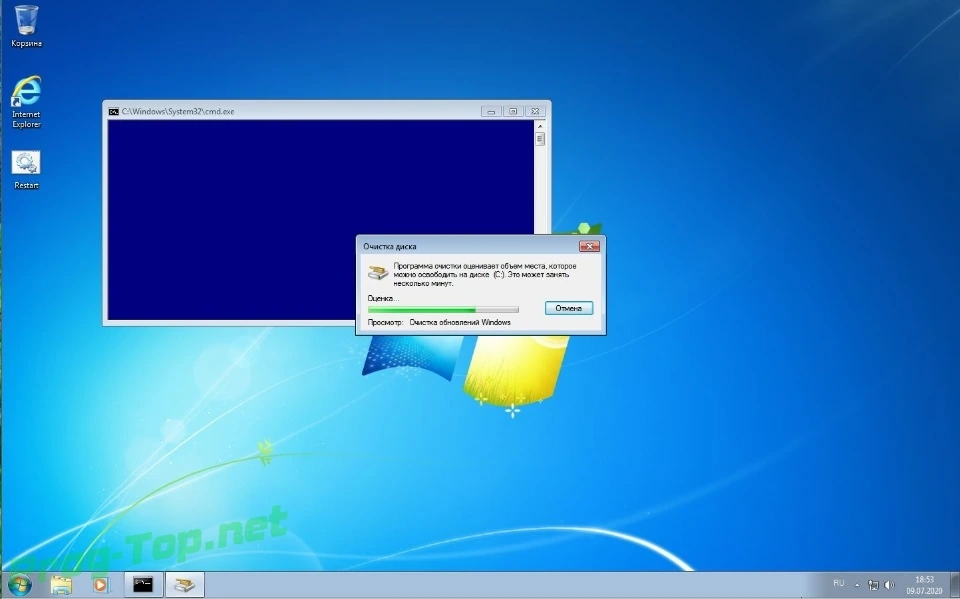Image resolution: width=960 pixels, height=599 pixels.
Task: Click the Show desktop strip at taskbar end
Action: tap(954, 585)
